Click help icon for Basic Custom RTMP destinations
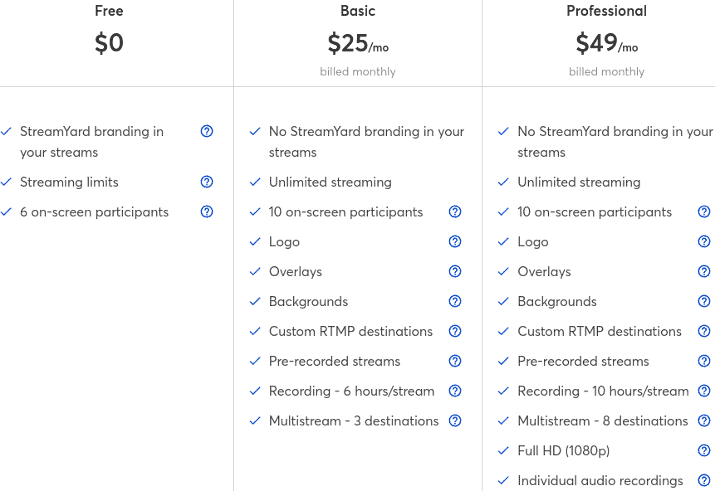Viewport: 715px width, 491px height. click(x=455, y=331)
